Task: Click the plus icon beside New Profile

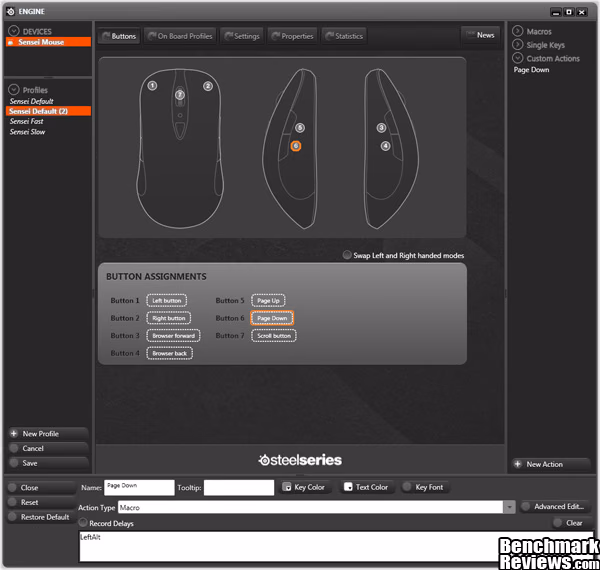Action: coord(14,433)
